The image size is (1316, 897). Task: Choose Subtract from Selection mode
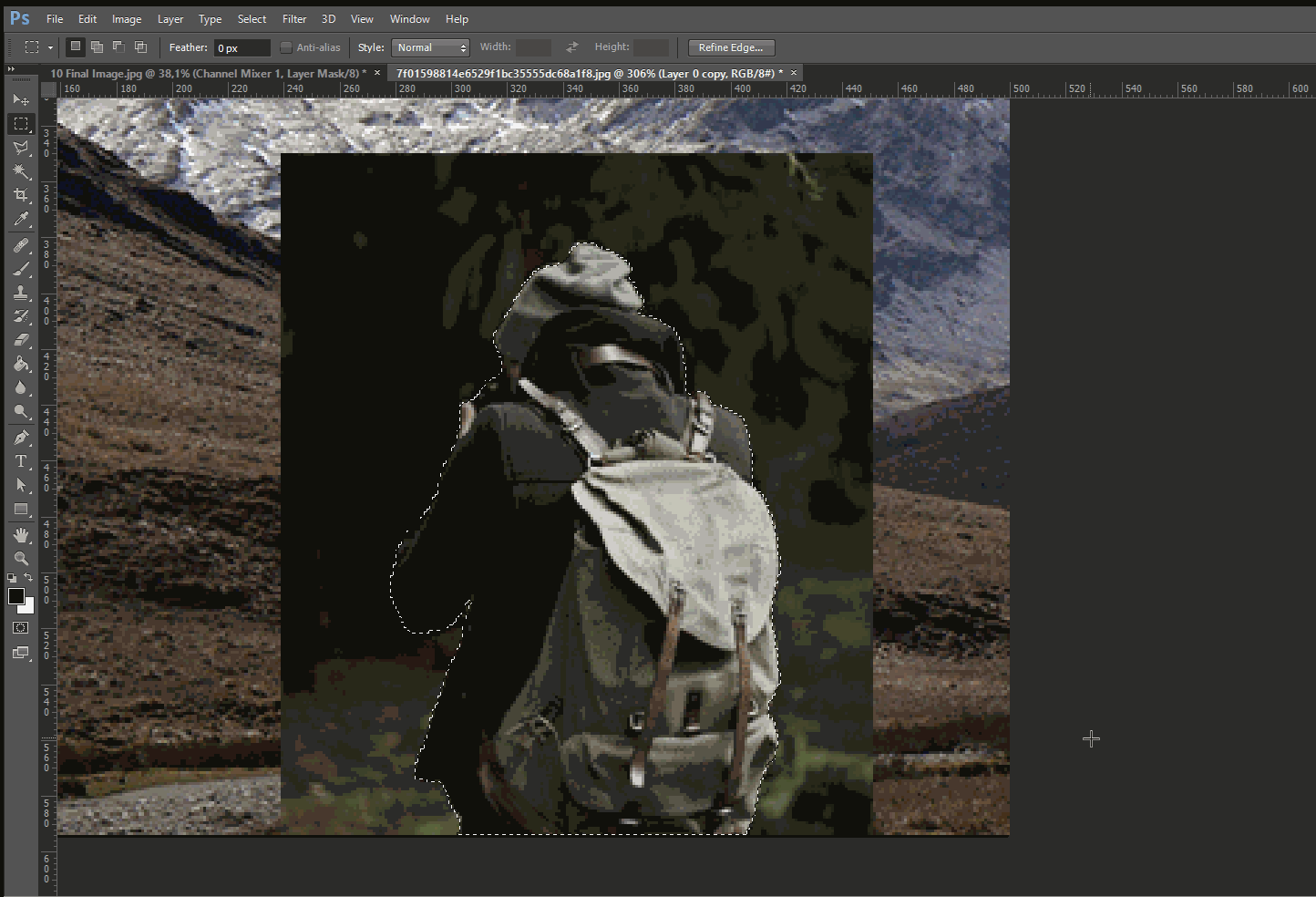coord(118,46)
